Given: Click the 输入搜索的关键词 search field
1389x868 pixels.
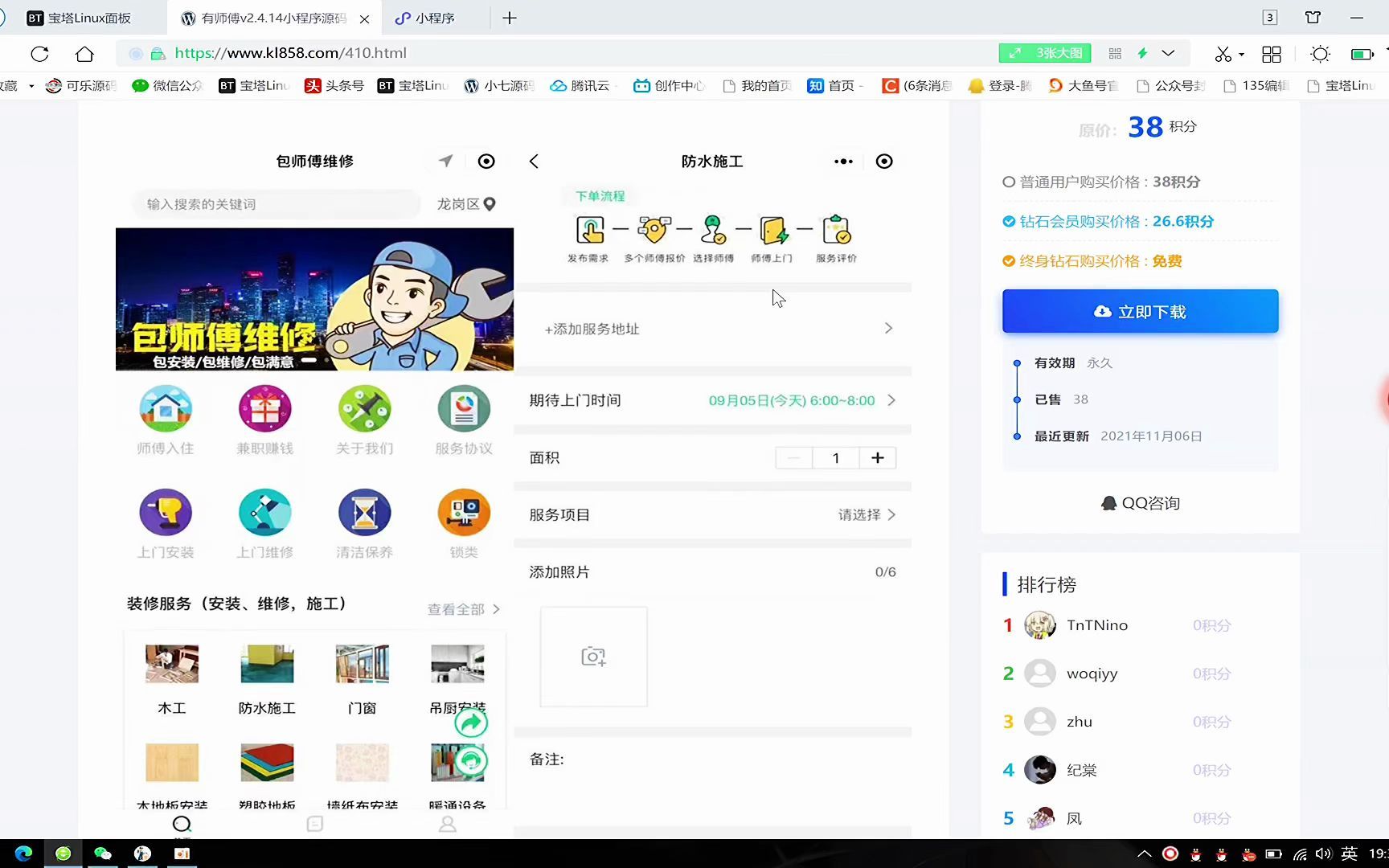Looking at the screenshot, I should point(275,204).
